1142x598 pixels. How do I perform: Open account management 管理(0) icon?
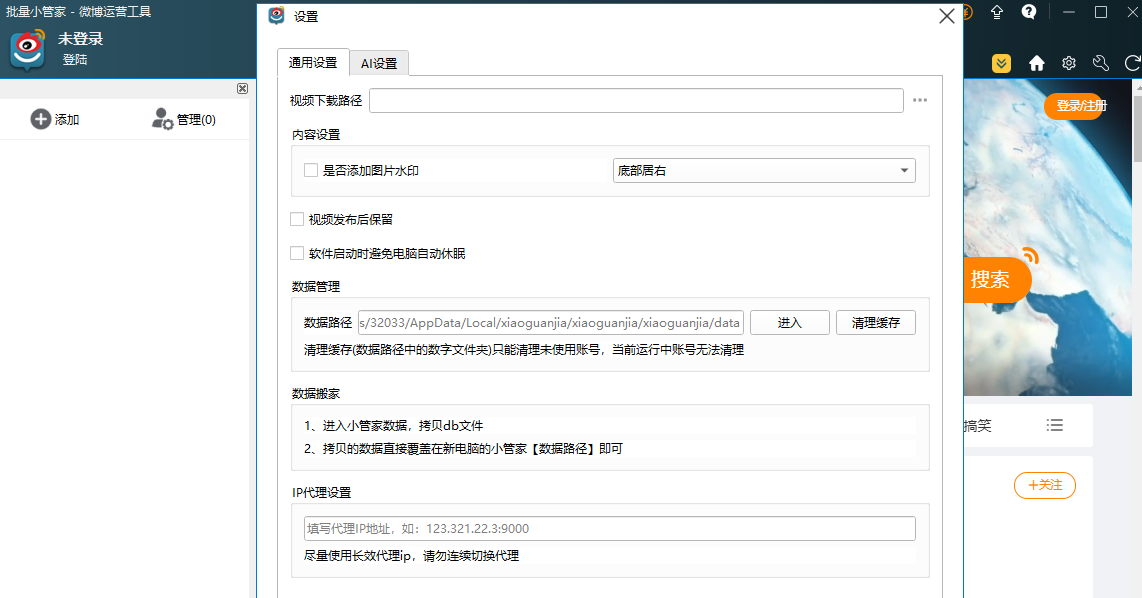coord(162,119)
